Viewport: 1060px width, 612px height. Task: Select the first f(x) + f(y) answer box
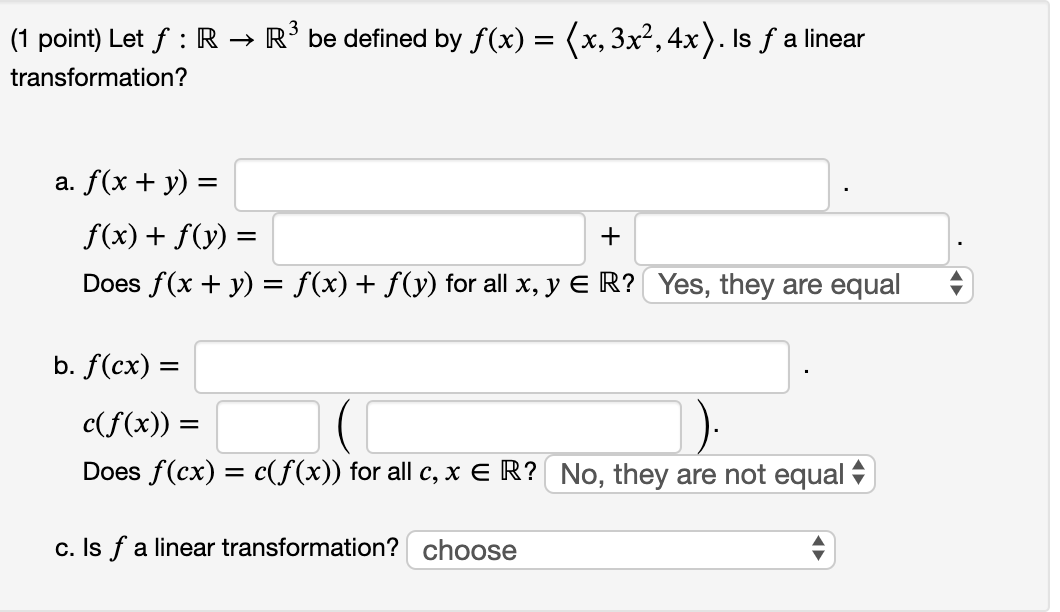tap(428, 236)
